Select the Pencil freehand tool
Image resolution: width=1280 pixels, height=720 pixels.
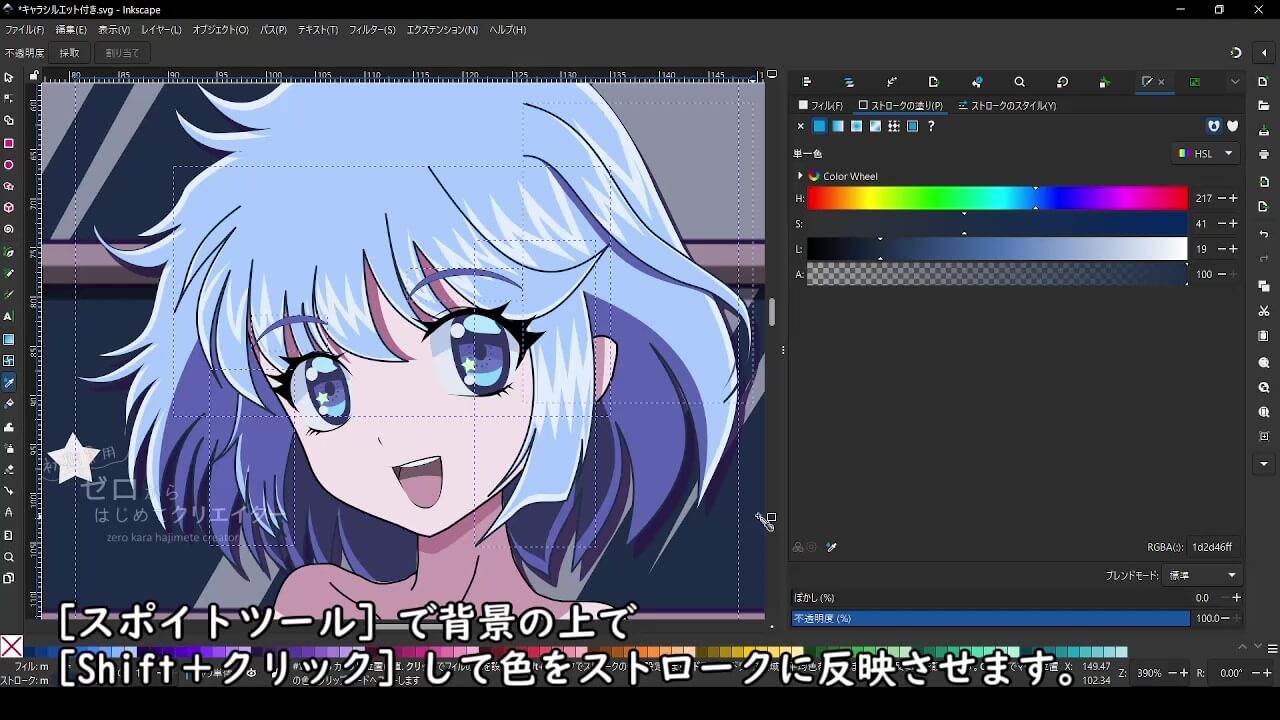9,273
